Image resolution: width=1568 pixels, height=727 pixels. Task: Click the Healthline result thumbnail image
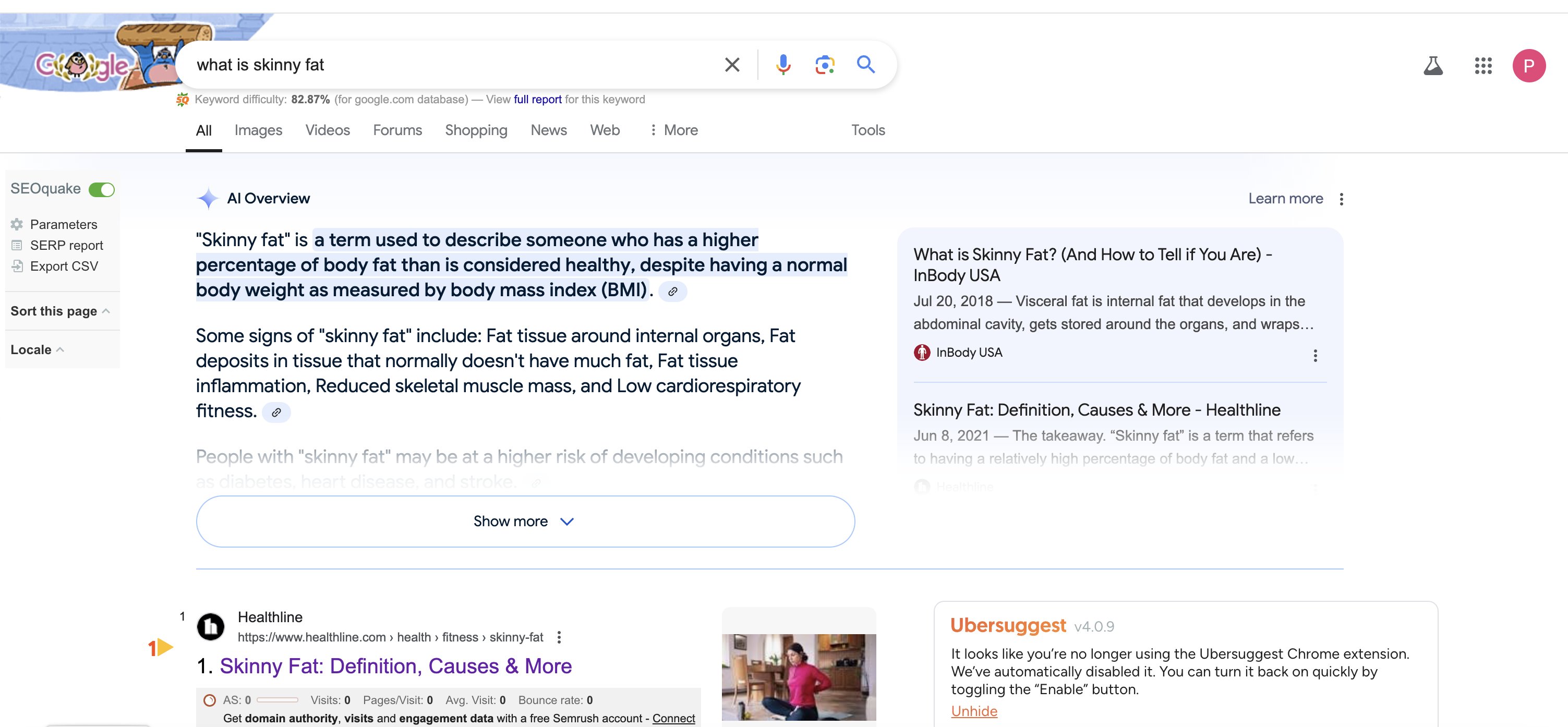799,676
